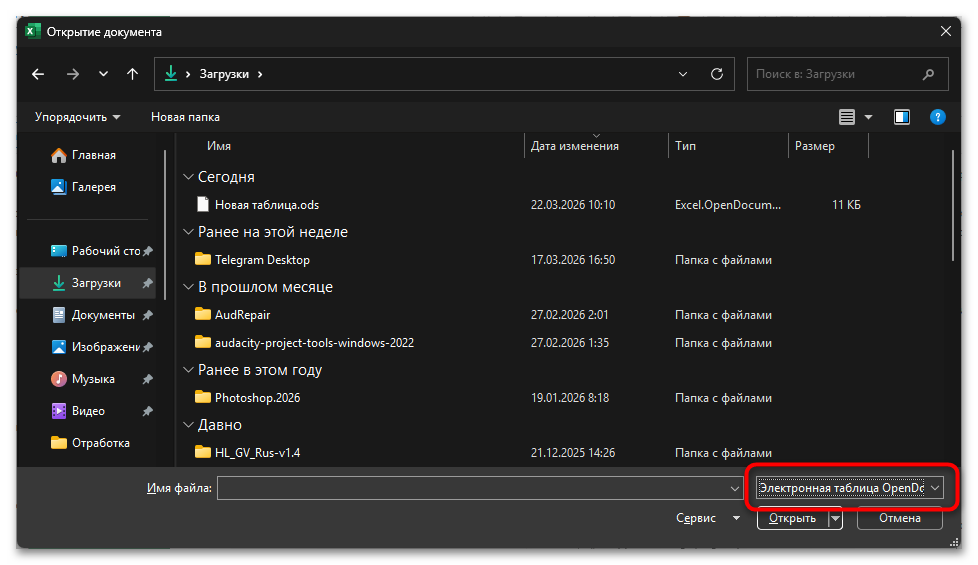The width and height of the screenshot is (978, 565).
Task: Collapse the Сегодня group
Action: (x=188, y=177)
